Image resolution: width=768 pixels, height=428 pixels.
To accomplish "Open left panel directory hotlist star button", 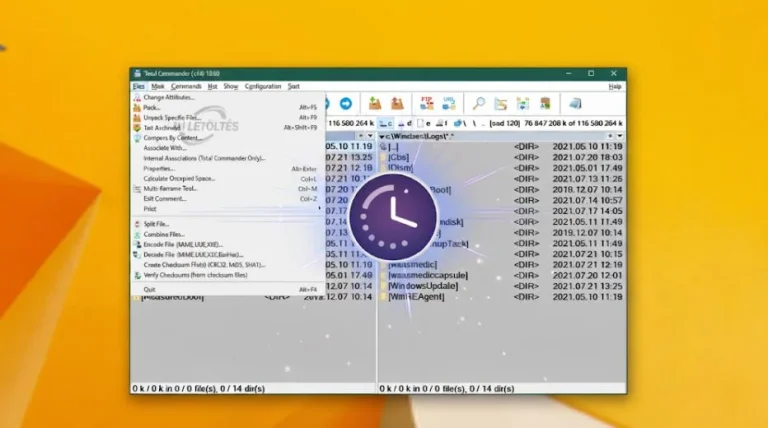I will tap(361, 136).
